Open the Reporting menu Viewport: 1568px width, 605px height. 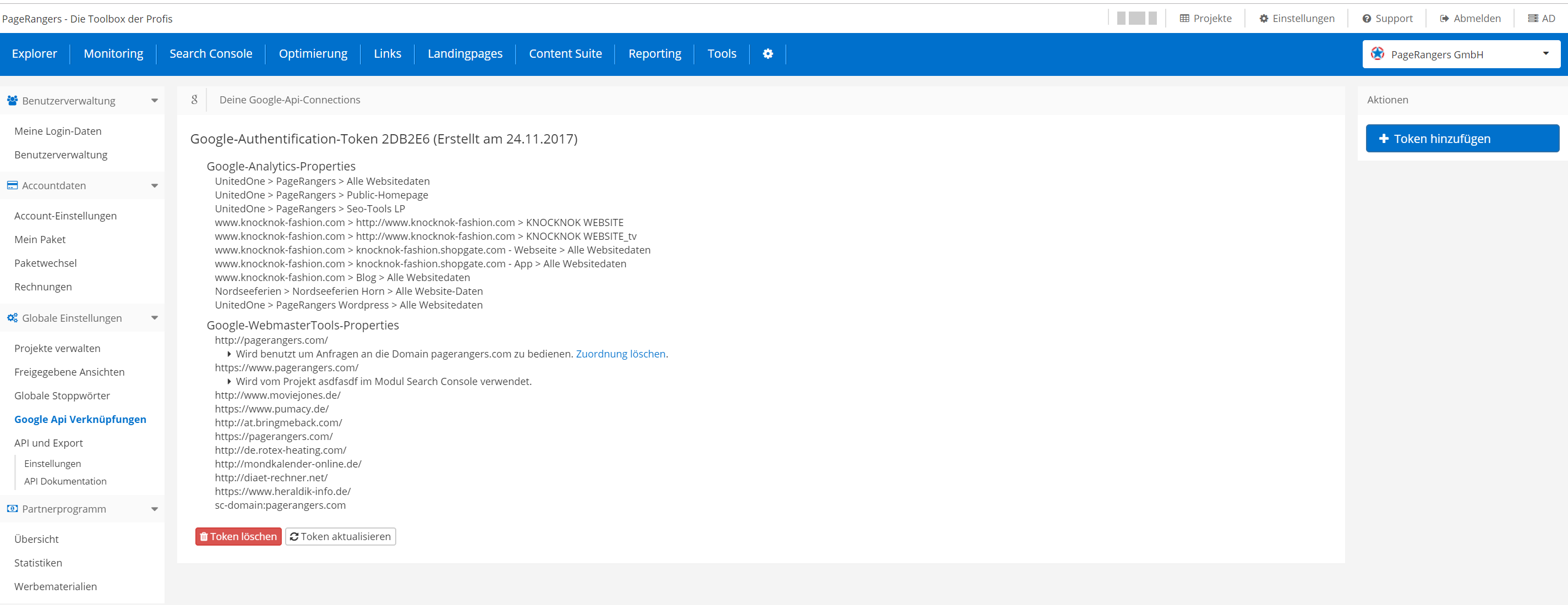coord(654,53)
